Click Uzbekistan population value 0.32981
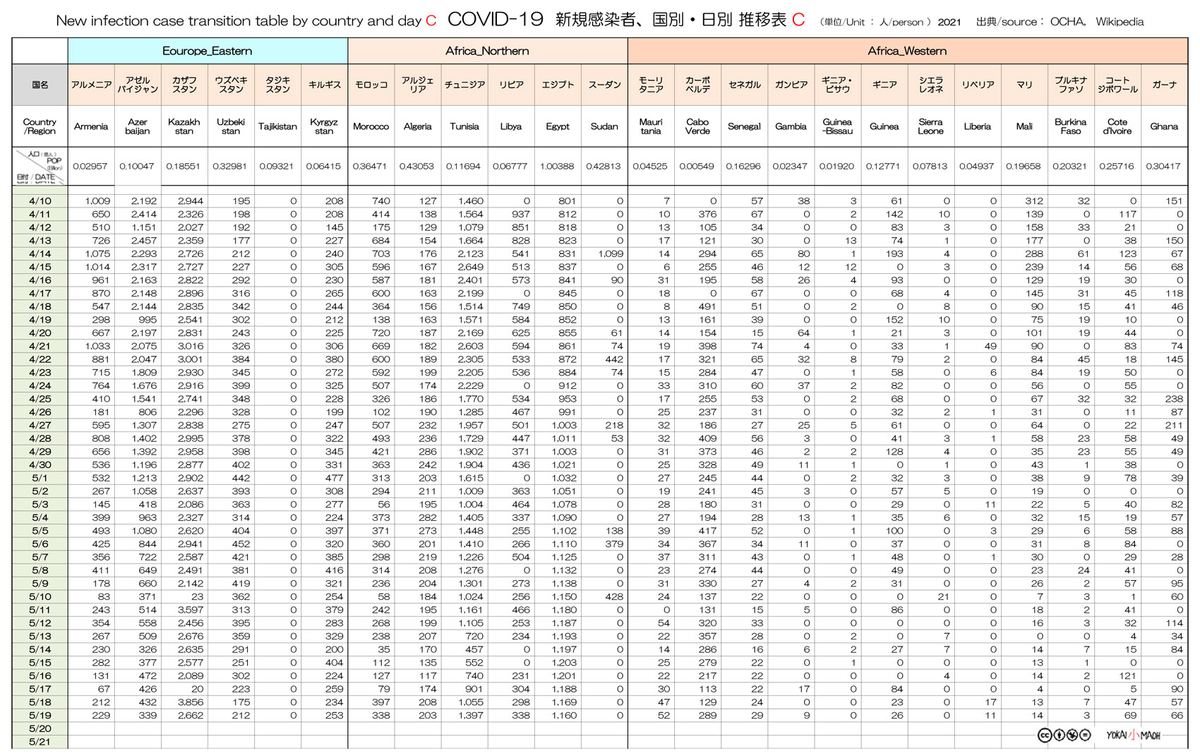This screenshot has height=756, width=1200. coord(231,165)
